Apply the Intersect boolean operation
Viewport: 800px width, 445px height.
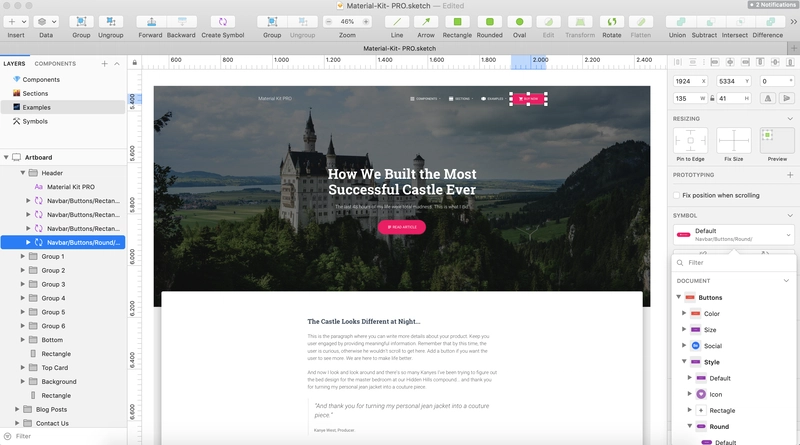(x=740, y=21)
